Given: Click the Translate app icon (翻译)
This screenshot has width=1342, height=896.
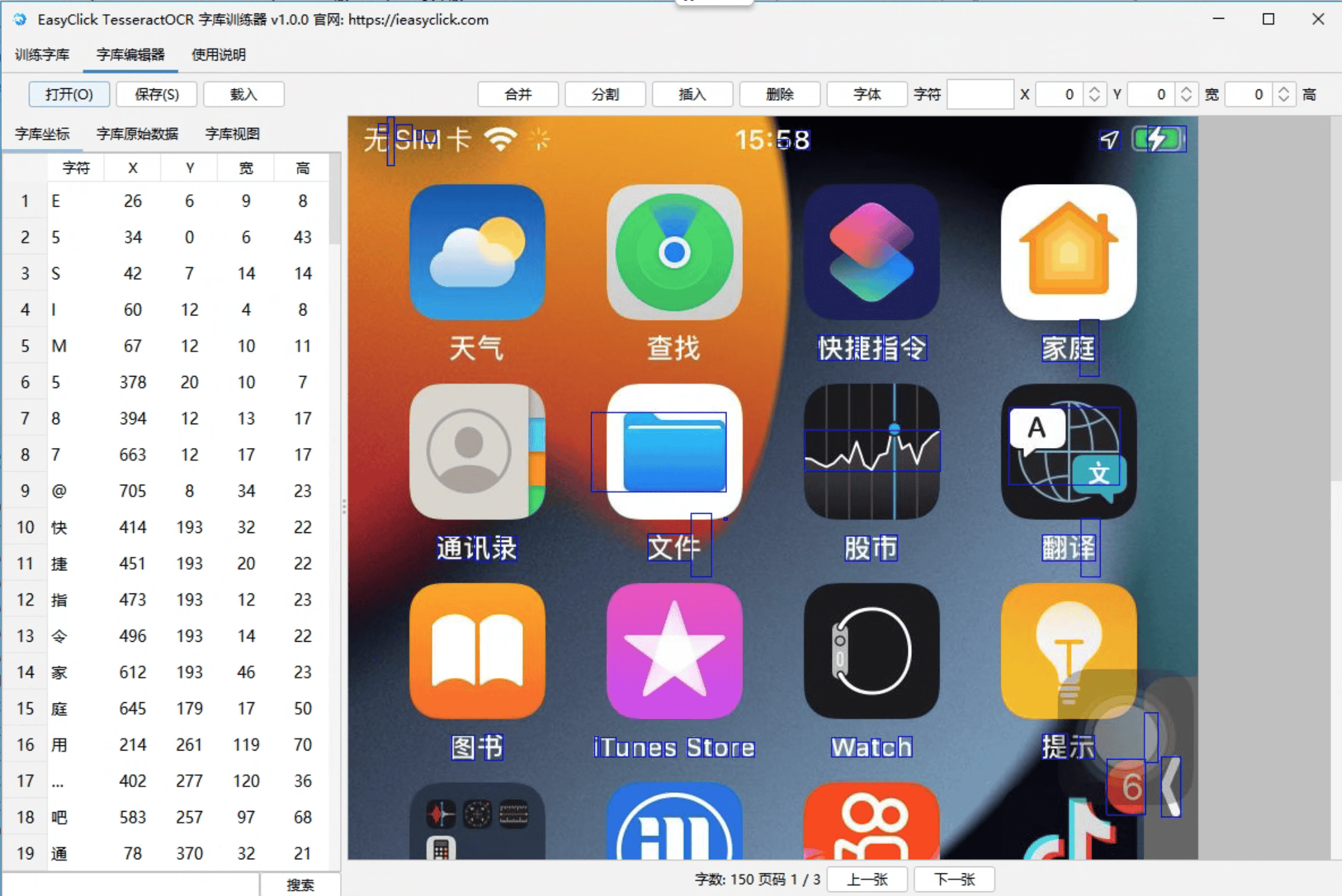Looking at the screenshot, I should tap(1069, 452).
